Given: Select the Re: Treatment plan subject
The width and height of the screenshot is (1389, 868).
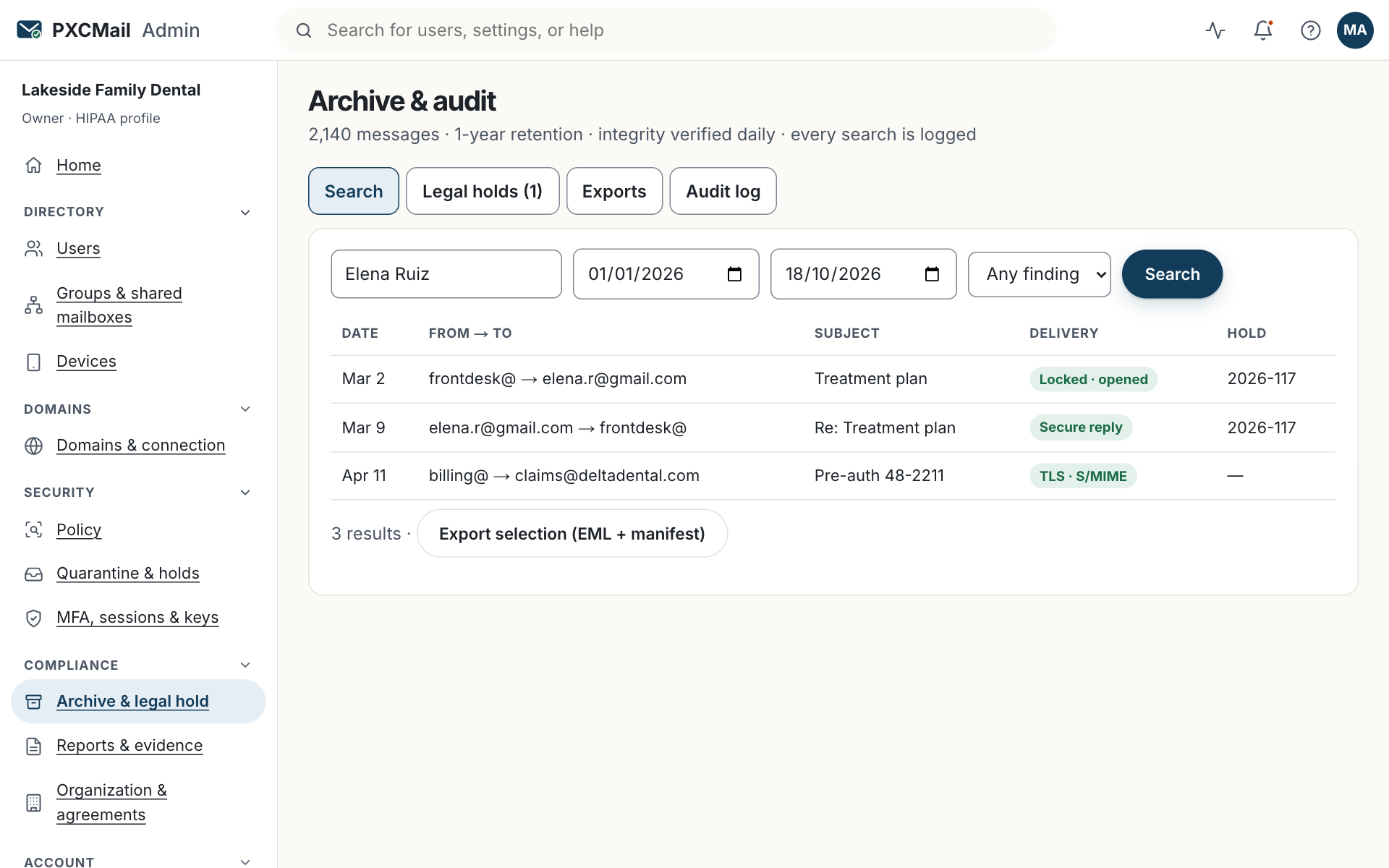Looking at the screenshot, I should tap(885, 428).
